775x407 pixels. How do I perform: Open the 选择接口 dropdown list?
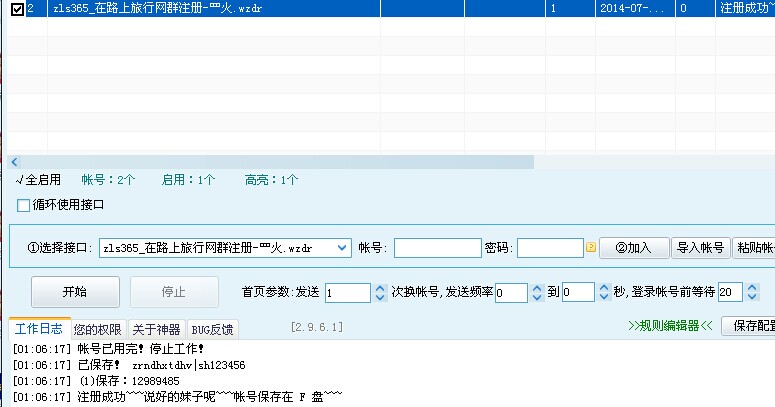(x=342, y=248)
